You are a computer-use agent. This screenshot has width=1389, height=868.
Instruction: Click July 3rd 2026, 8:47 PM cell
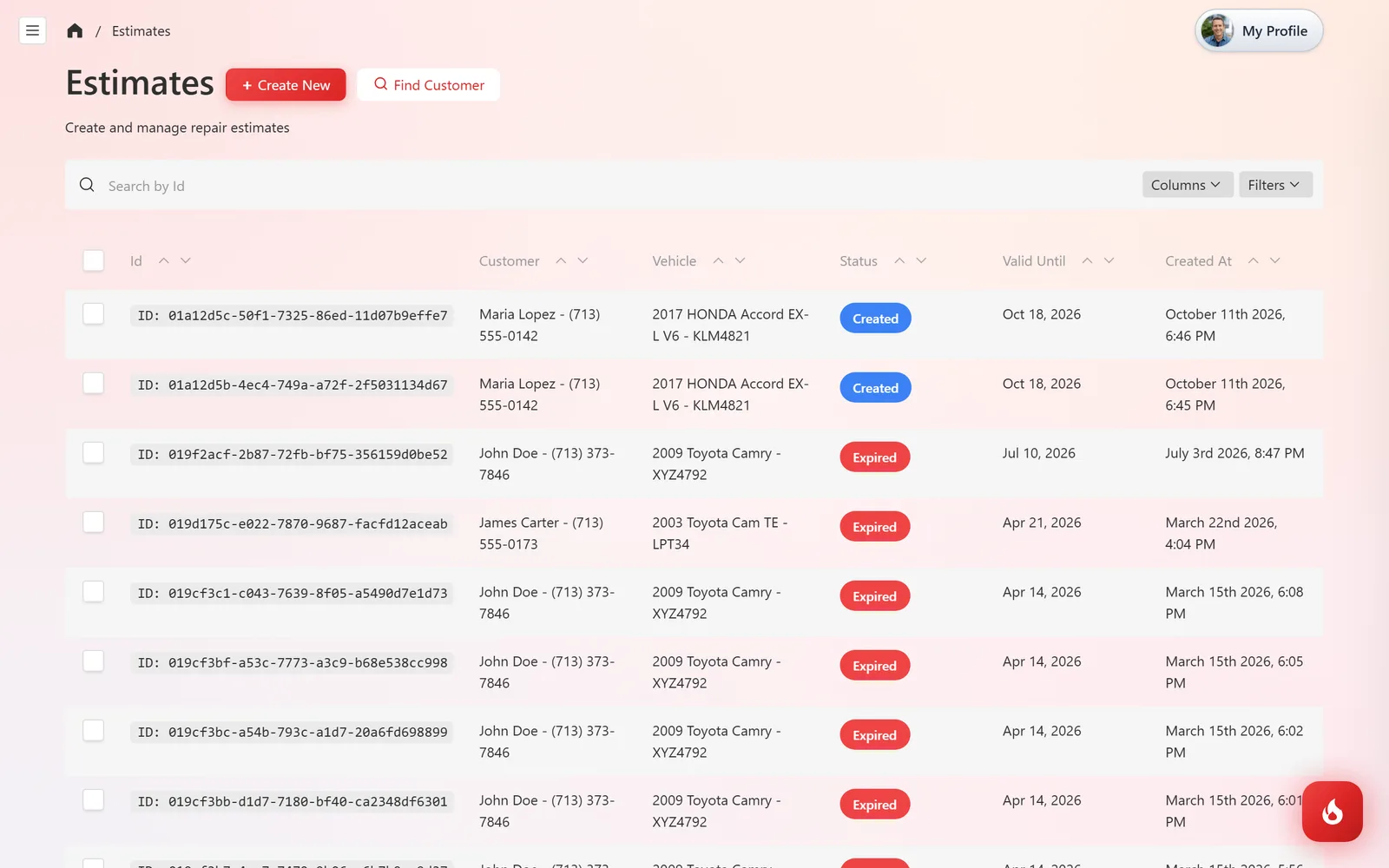click(x=1234, y=453)
